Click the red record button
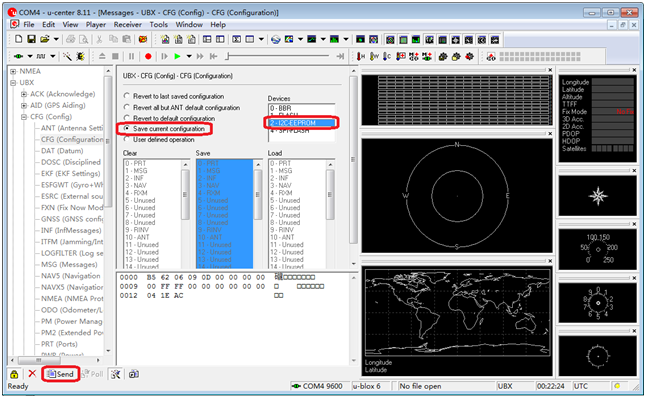 point(148,56)
